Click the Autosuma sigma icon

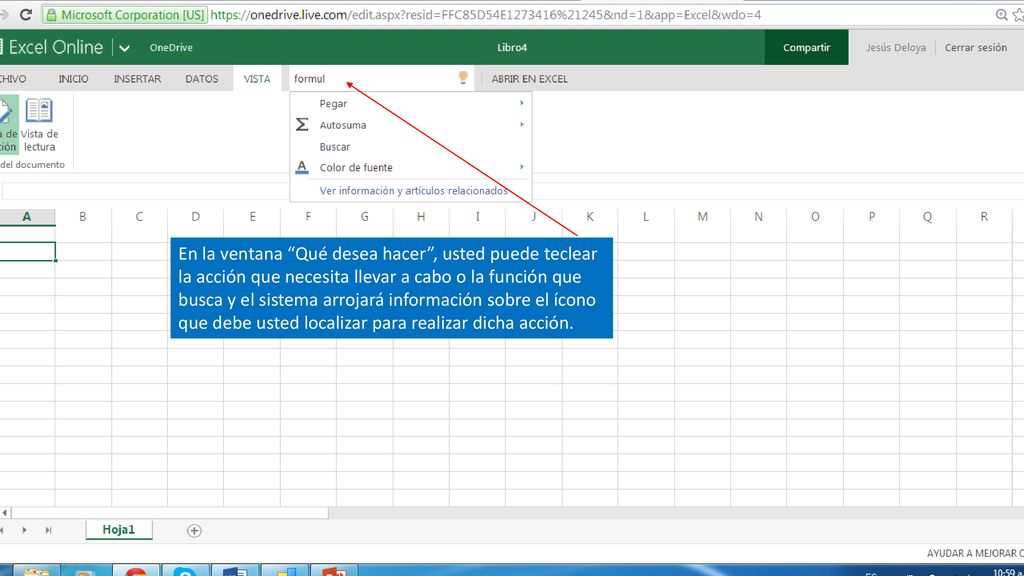click(x=302, y=125)
